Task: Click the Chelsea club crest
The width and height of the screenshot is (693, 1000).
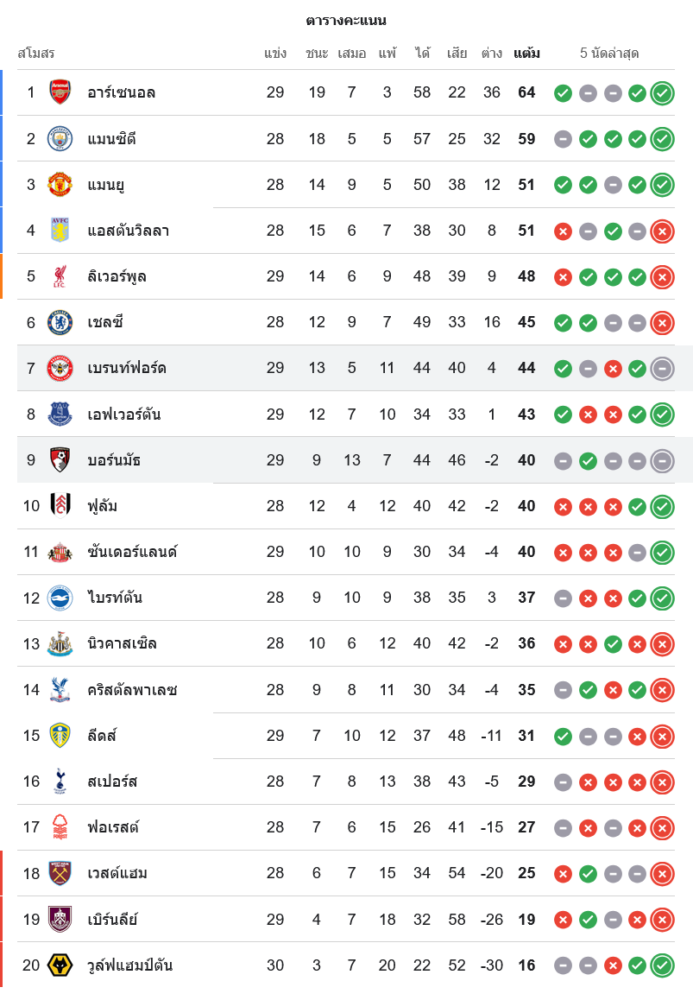Action: coord(60,322)
